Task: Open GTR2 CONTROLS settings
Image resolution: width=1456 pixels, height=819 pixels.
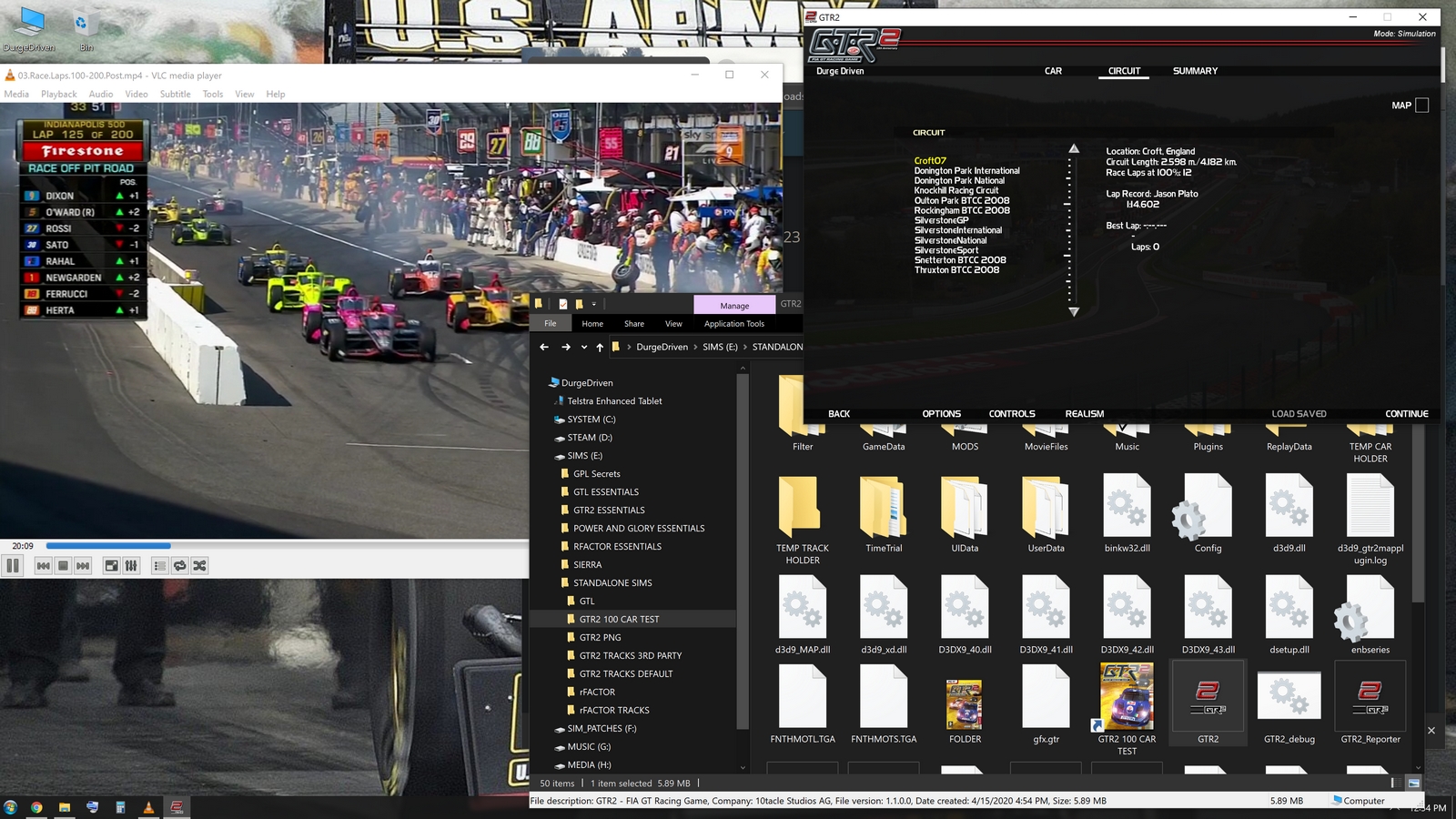Action: pyautogui.click(x=1012, y=414)
